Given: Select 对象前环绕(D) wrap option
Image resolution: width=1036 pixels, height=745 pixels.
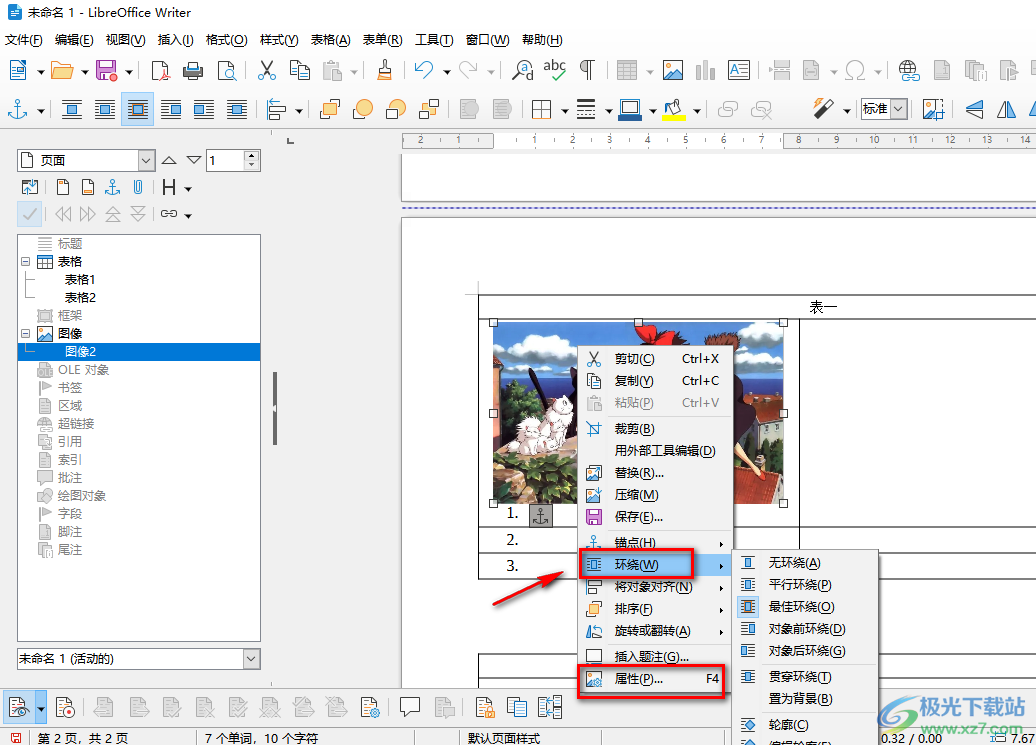Looking at the screenshot, I should click(806, 629).
